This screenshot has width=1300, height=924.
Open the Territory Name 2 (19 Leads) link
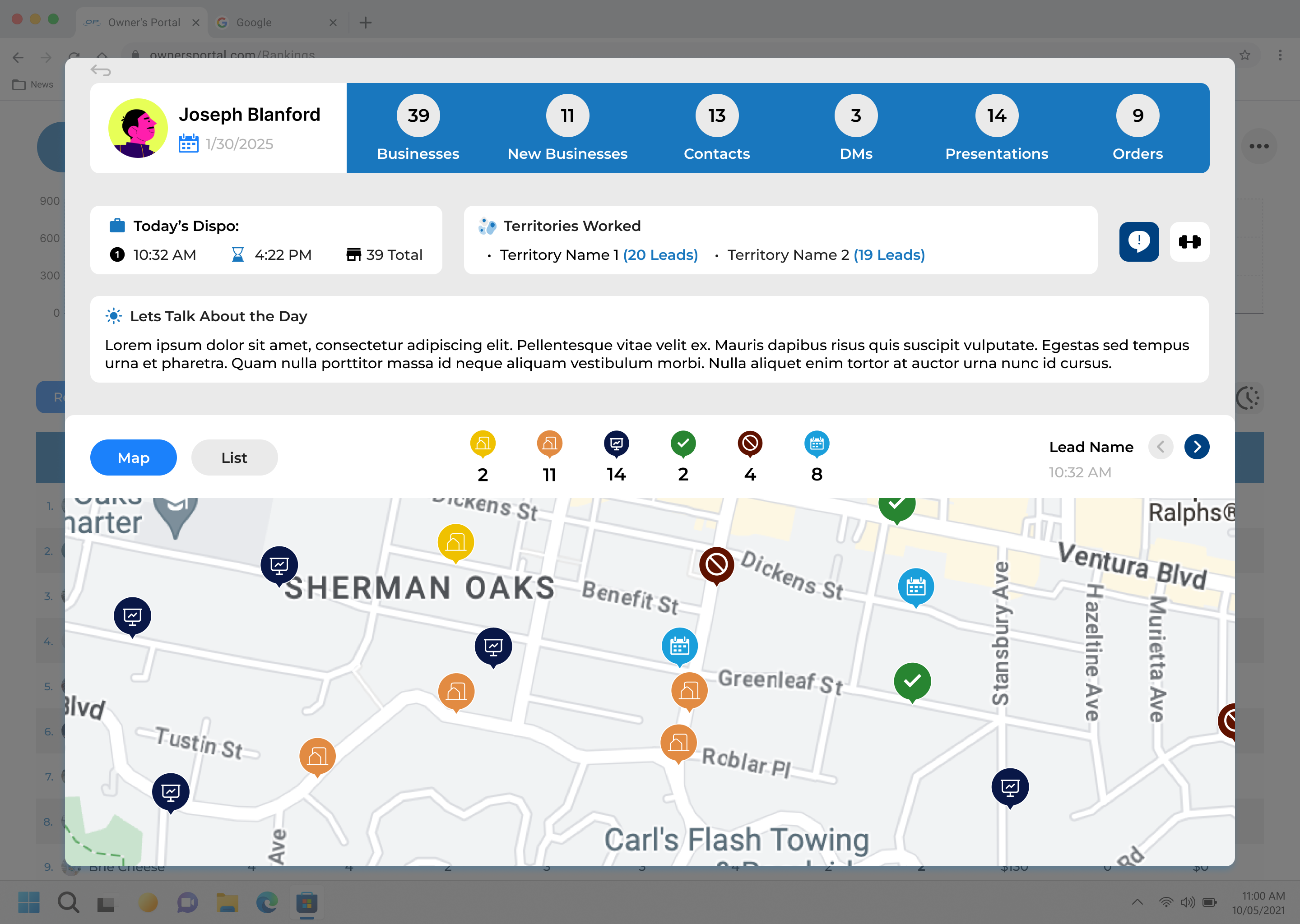[x=888, y=255]
